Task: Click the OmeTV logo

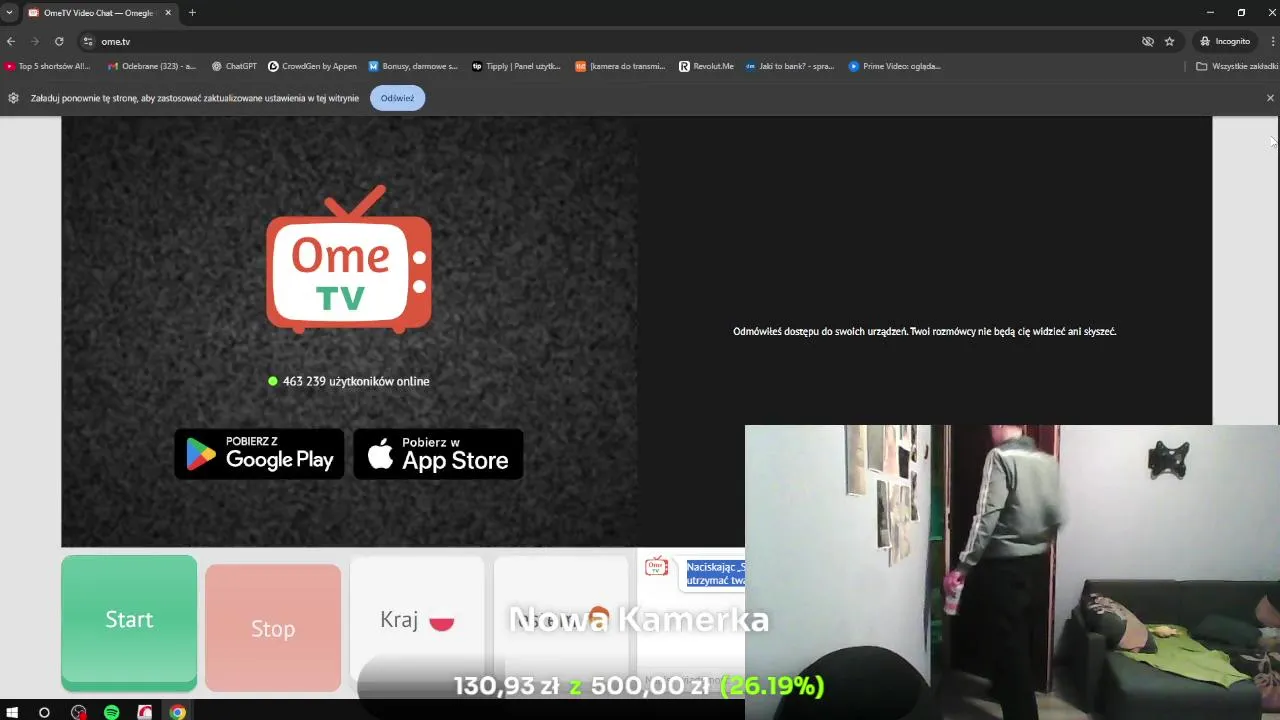Action: [349, 260]
